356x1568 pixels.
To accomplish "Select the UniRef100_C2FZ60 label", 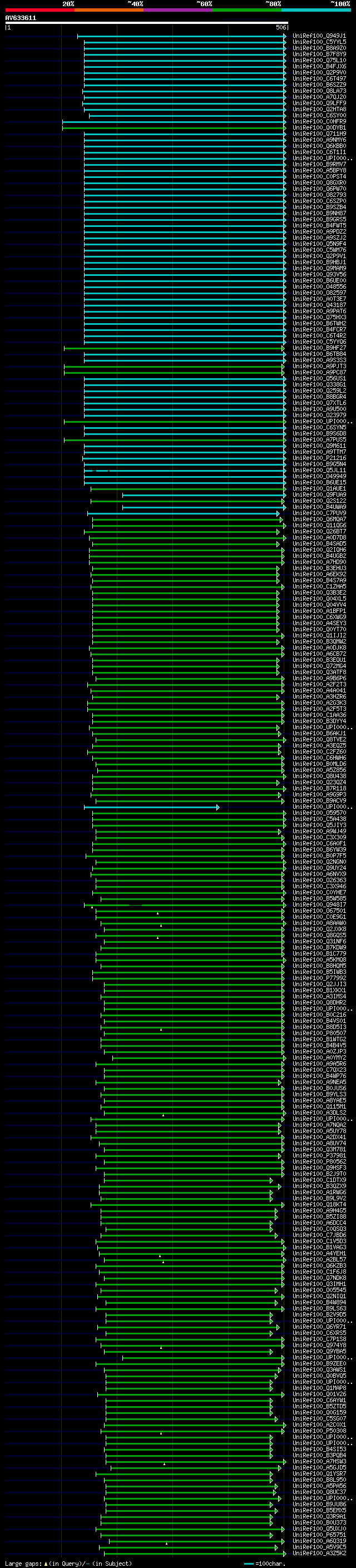I will [x=319, y=752].
